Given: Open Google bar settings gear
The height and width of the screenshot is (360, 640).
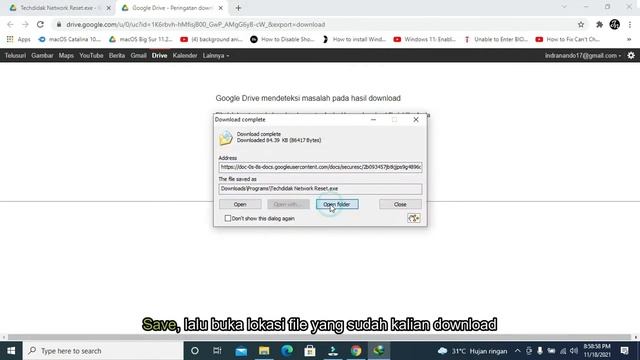Looking at the screenshot, I should [x=631, y=56].
